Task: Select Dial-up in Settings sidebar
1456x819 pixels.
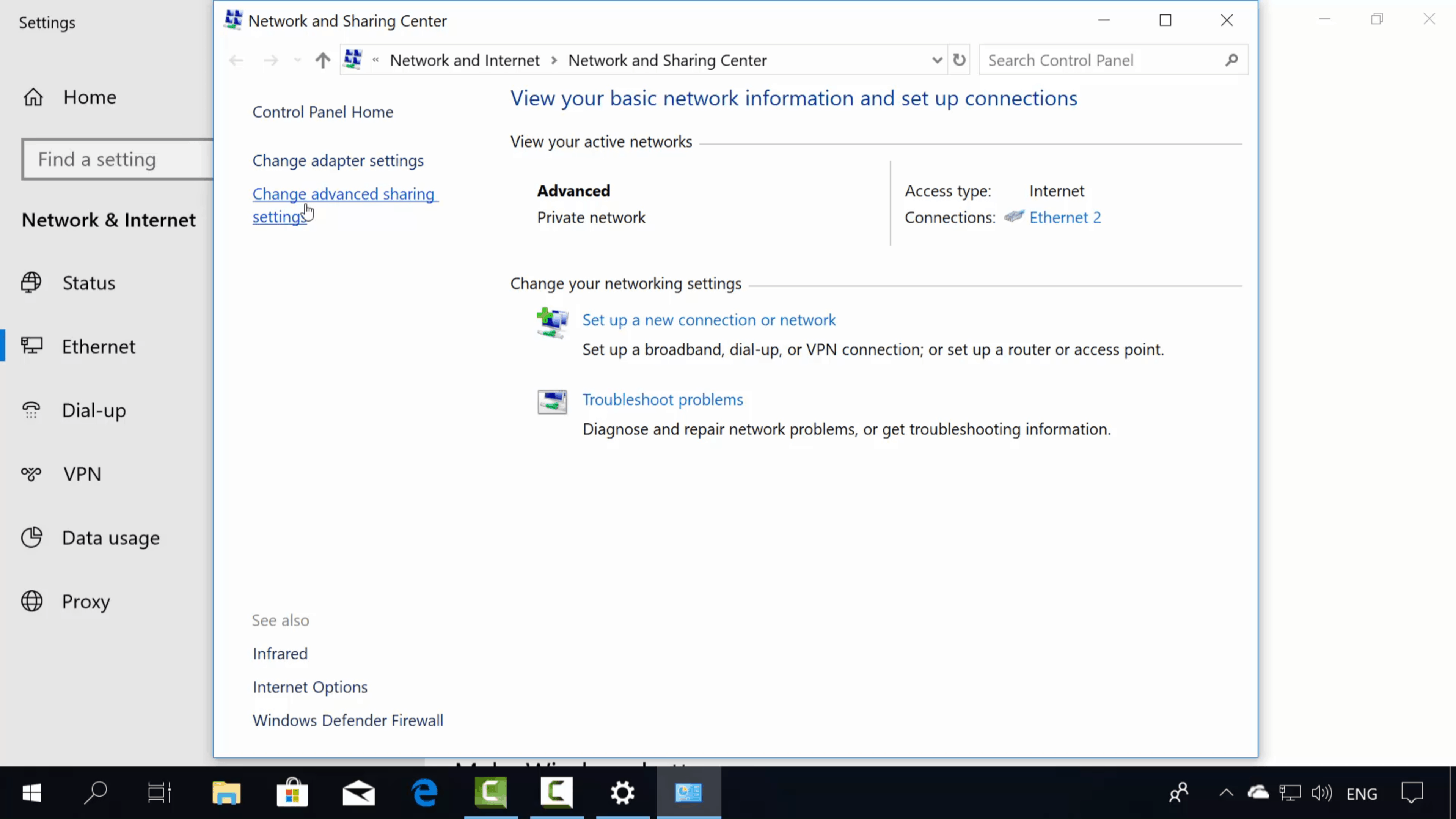Action: 74,410
